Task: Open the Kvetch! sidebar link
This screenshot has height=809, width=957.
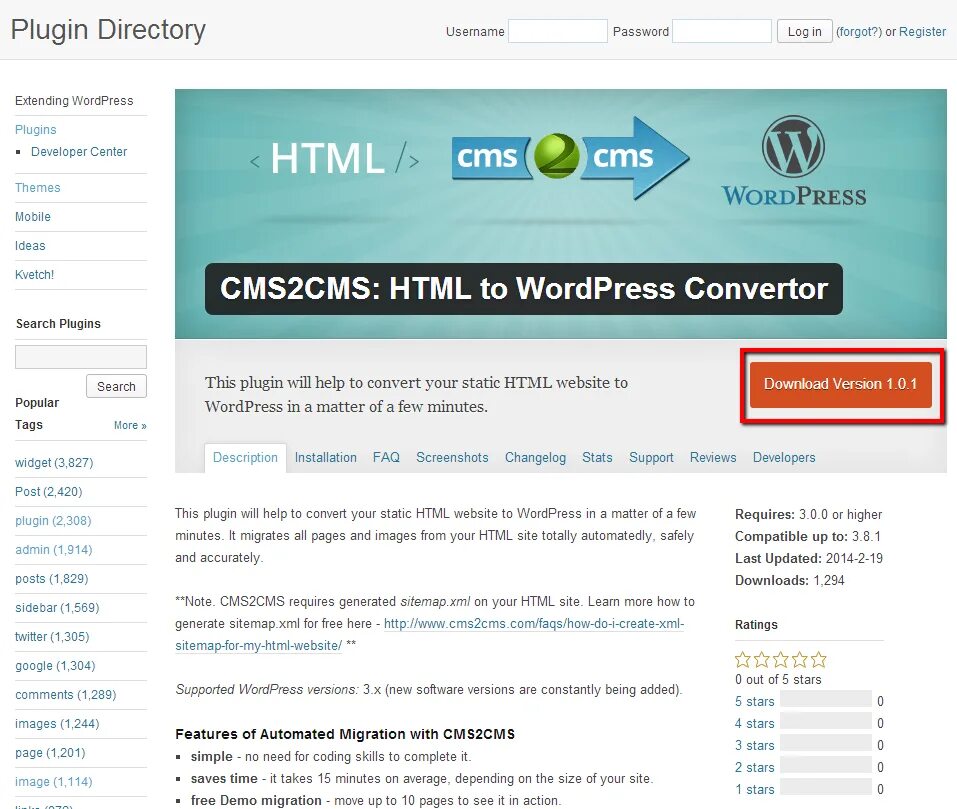Action: tap(34, 275)
